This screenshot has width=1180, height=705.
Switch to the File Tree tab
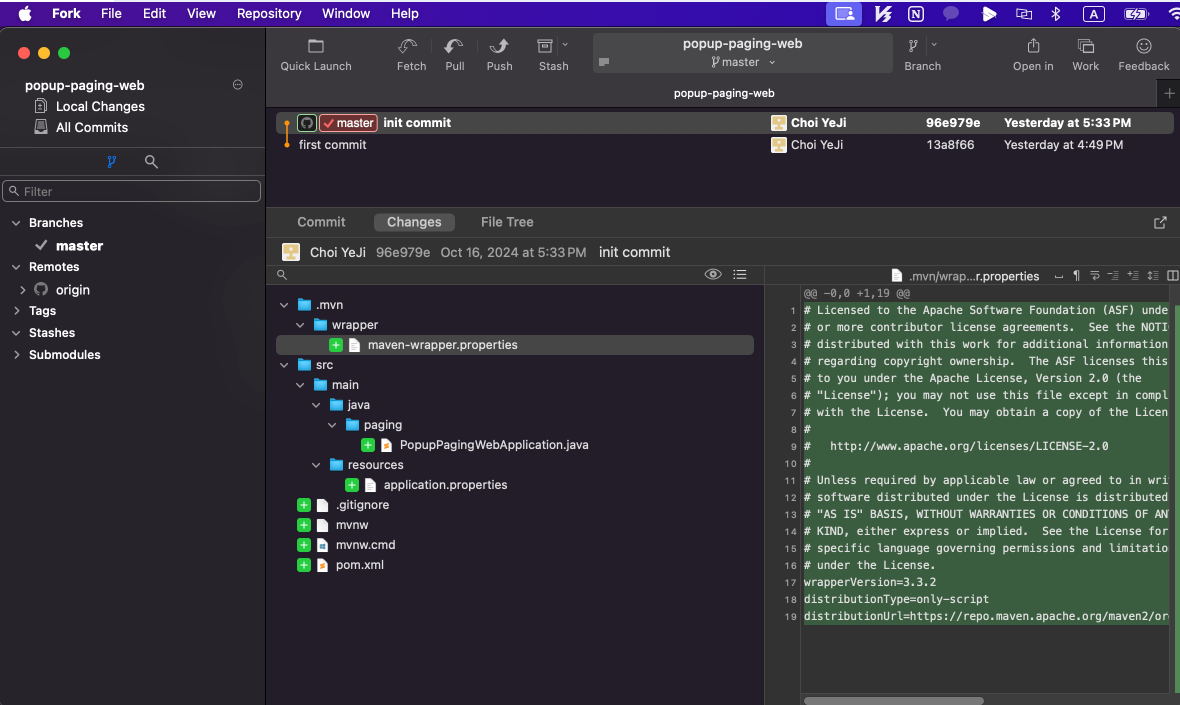click(506, 222)
